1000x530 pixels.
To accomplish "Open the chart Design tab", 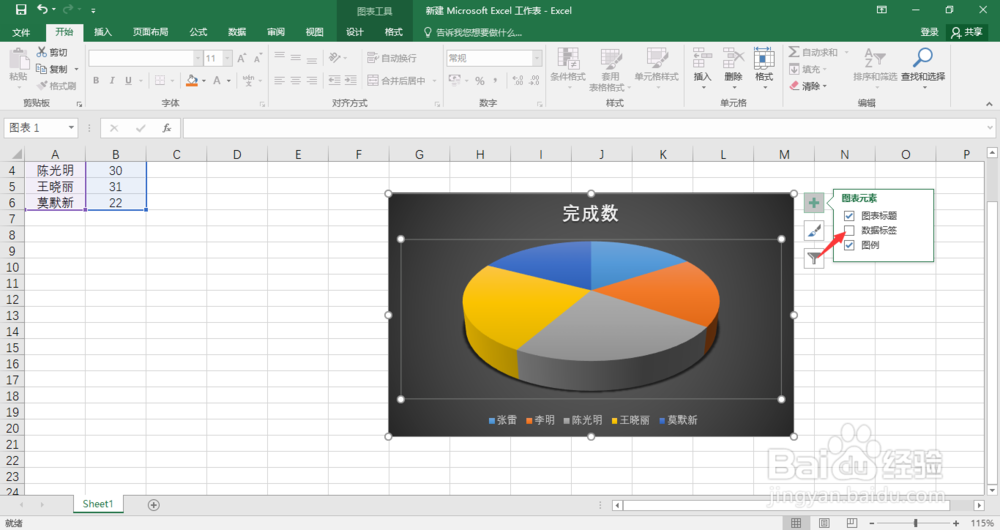I will tap(355, 32).
